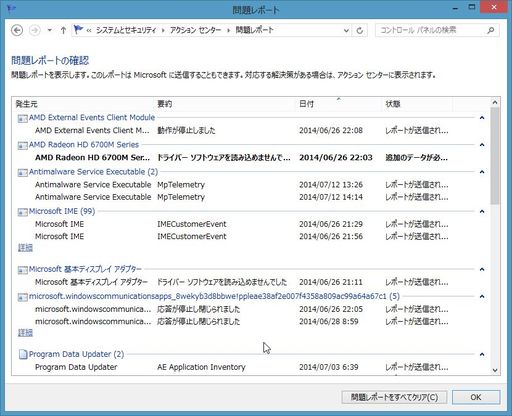Click 問題レポートをすべてクリア(C) button

[394, 397]
